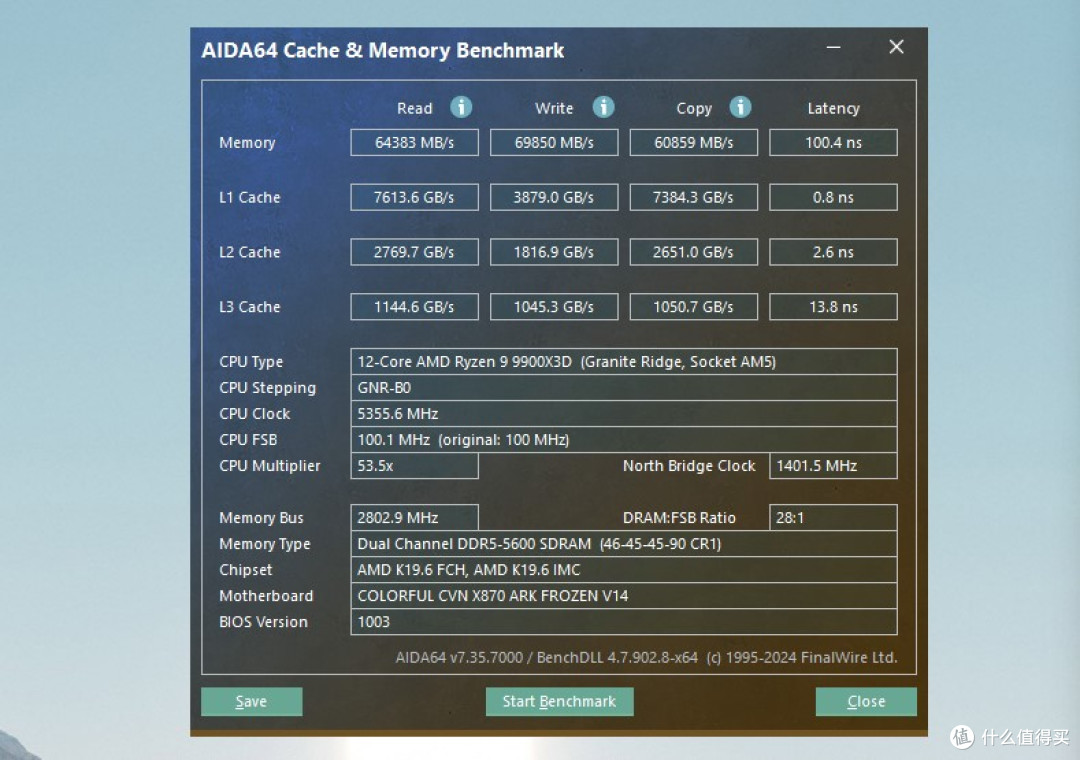Click the L2 Cache row label
Viewport: 1080px width, 760px height.
(x=249, y=252)
